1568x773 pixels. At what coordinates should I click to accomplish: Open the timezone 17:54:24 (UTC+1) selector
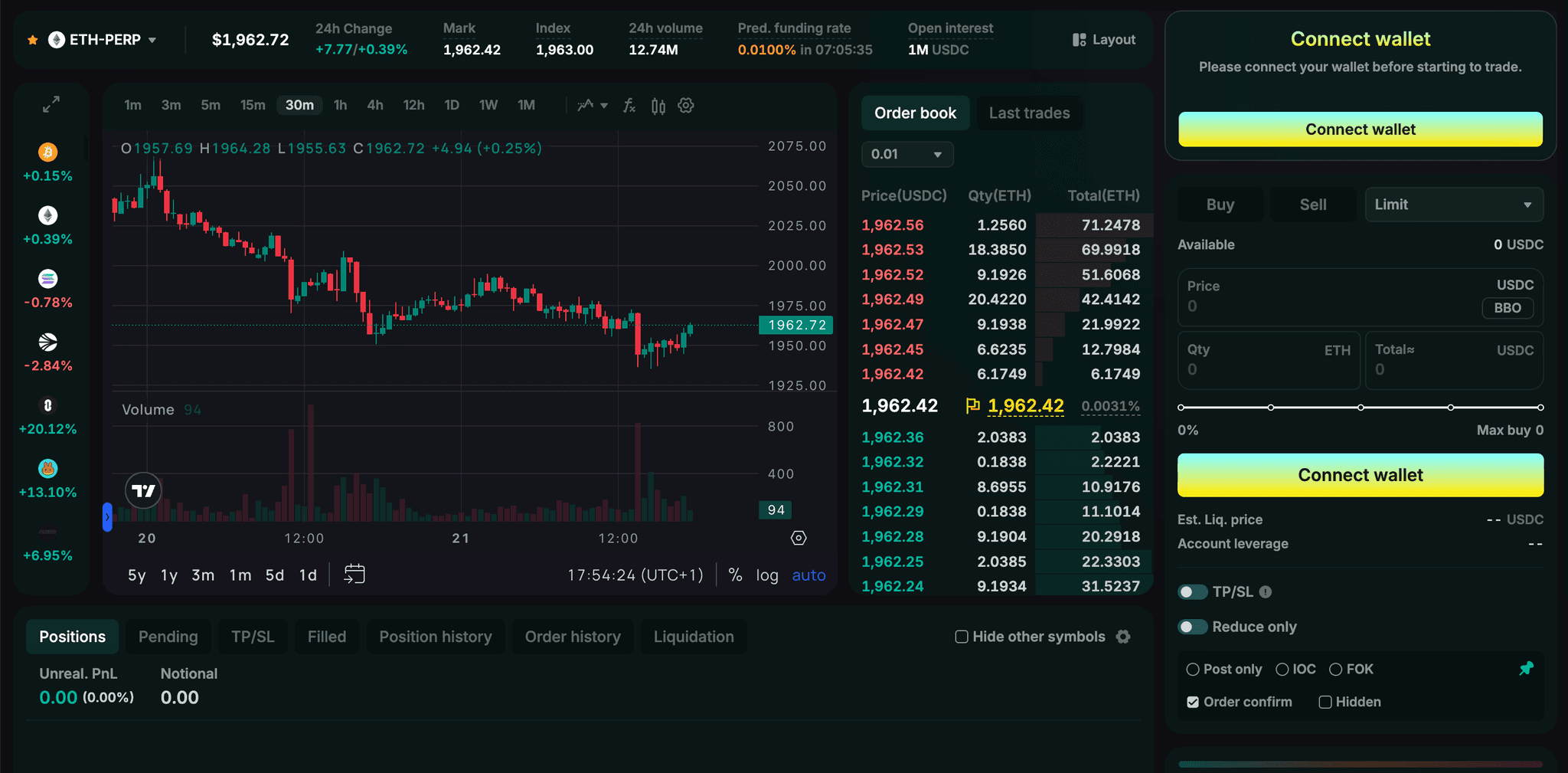635,575
